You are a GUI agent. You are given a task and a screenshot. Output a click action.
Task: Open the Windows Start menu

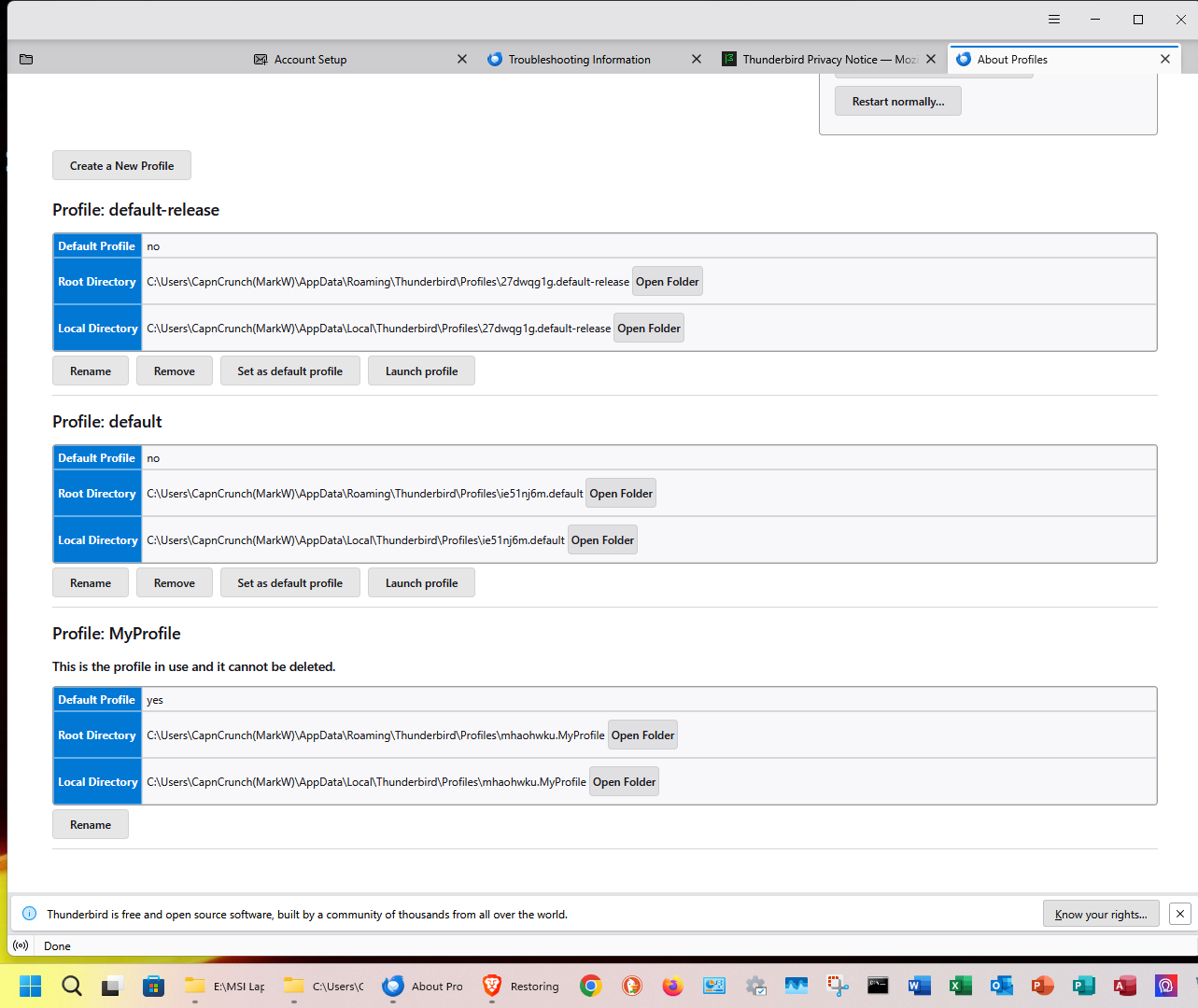(x=31, y=986)
